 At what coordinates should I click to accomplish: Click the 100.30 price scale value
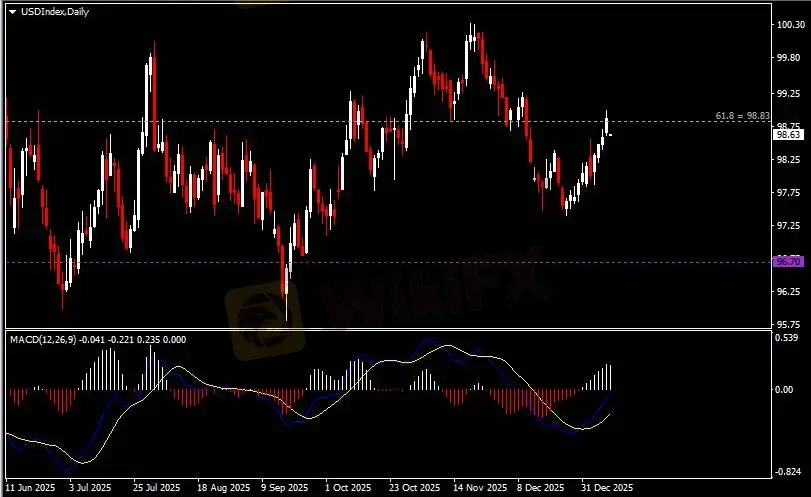click(791, 24)
